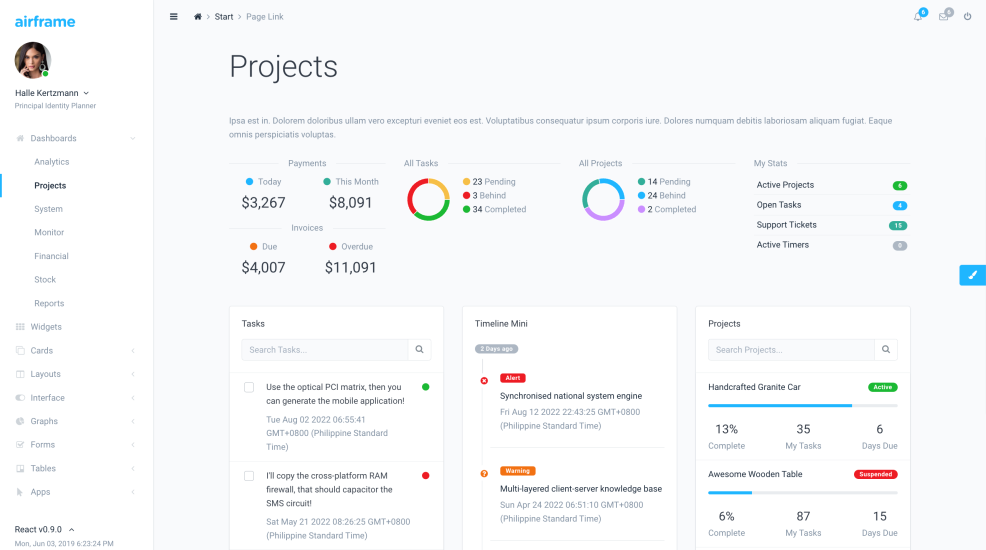Open the messages envelope icon
This screenshot has width=986, height=550.
[943, 17]
